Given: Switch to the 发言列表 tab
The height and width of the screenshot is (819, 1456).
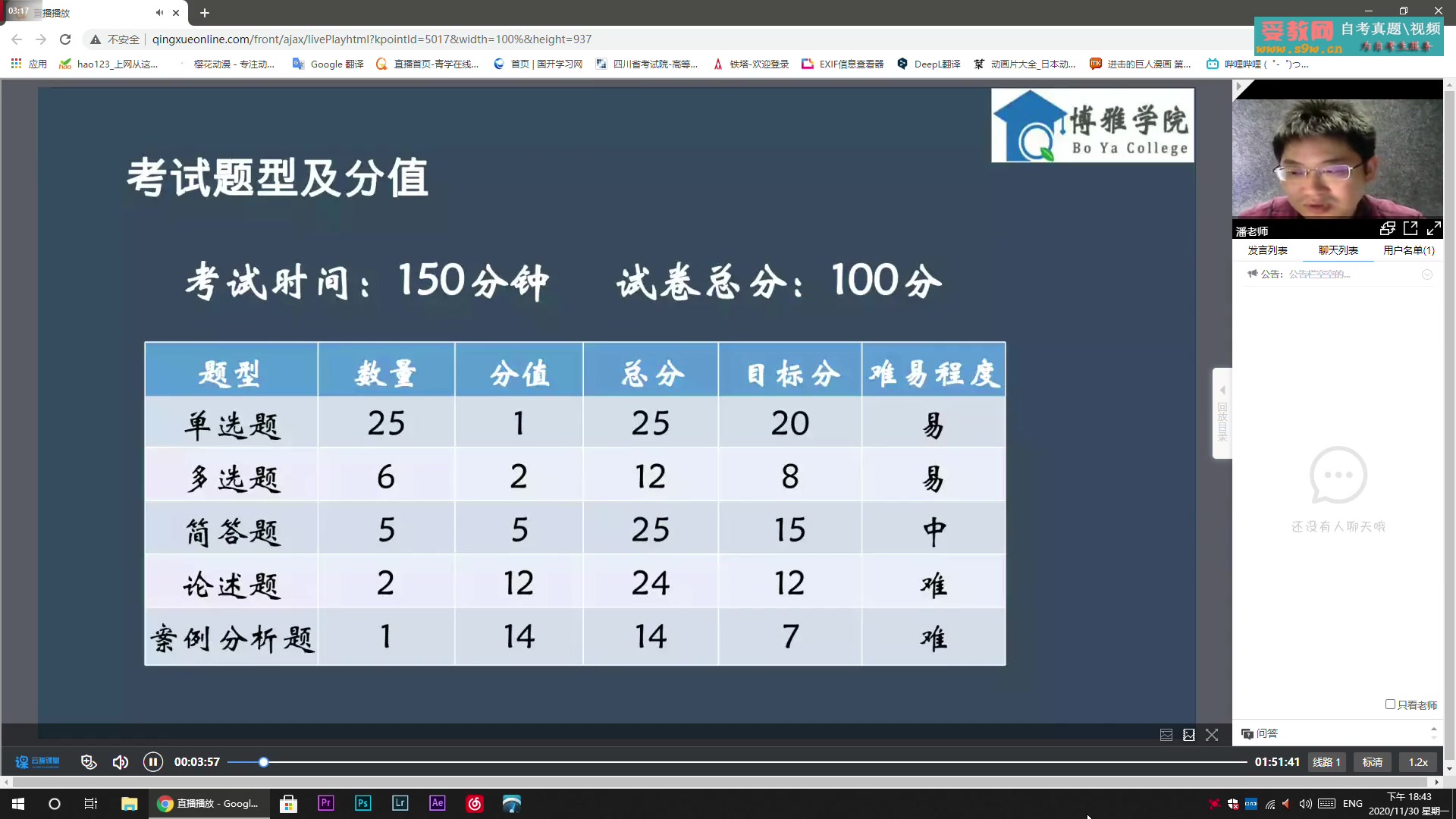Looking at the screenshot, I should 1267,249.
